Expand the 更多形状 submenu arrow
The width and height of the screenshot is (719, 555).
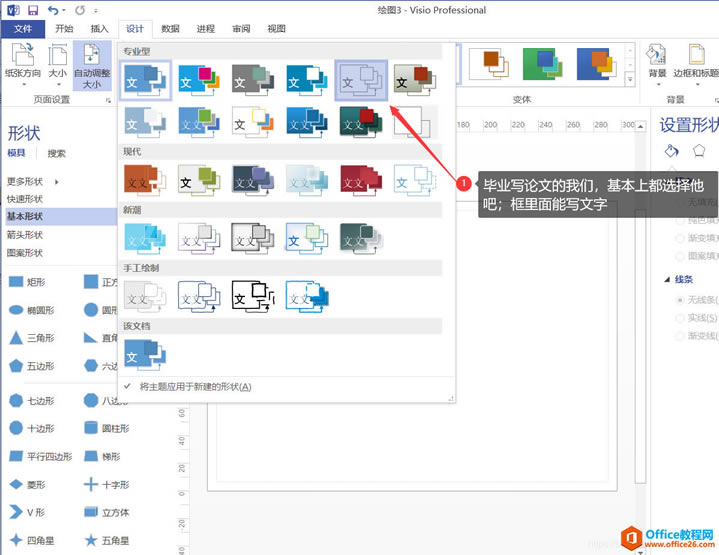pos(57,182)
